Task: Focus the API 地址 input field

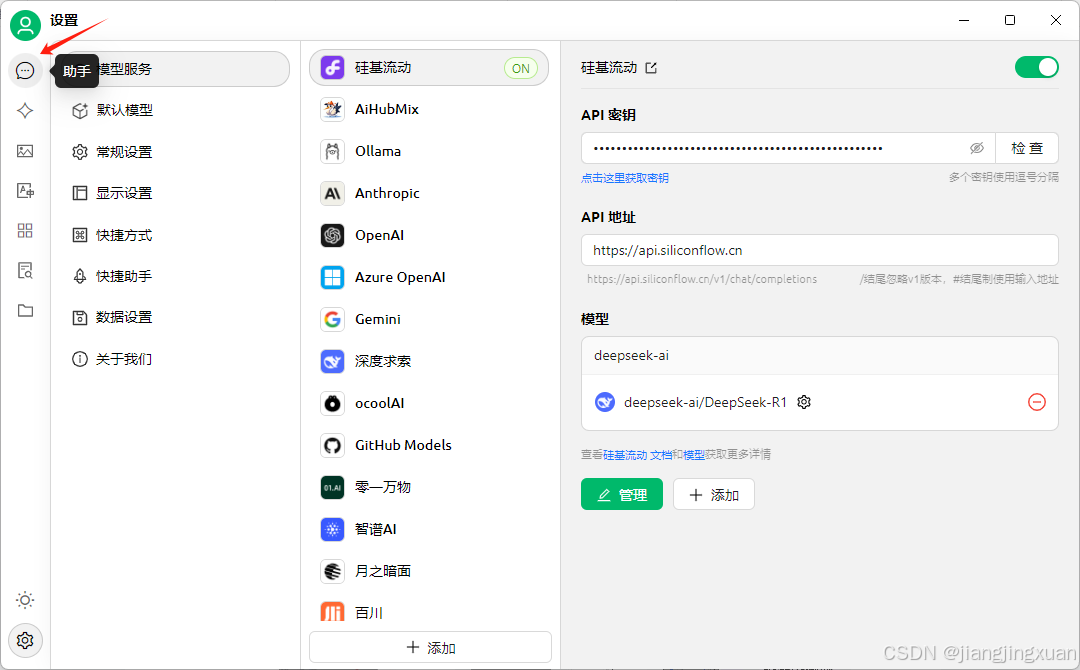Action: click(820, 250)
